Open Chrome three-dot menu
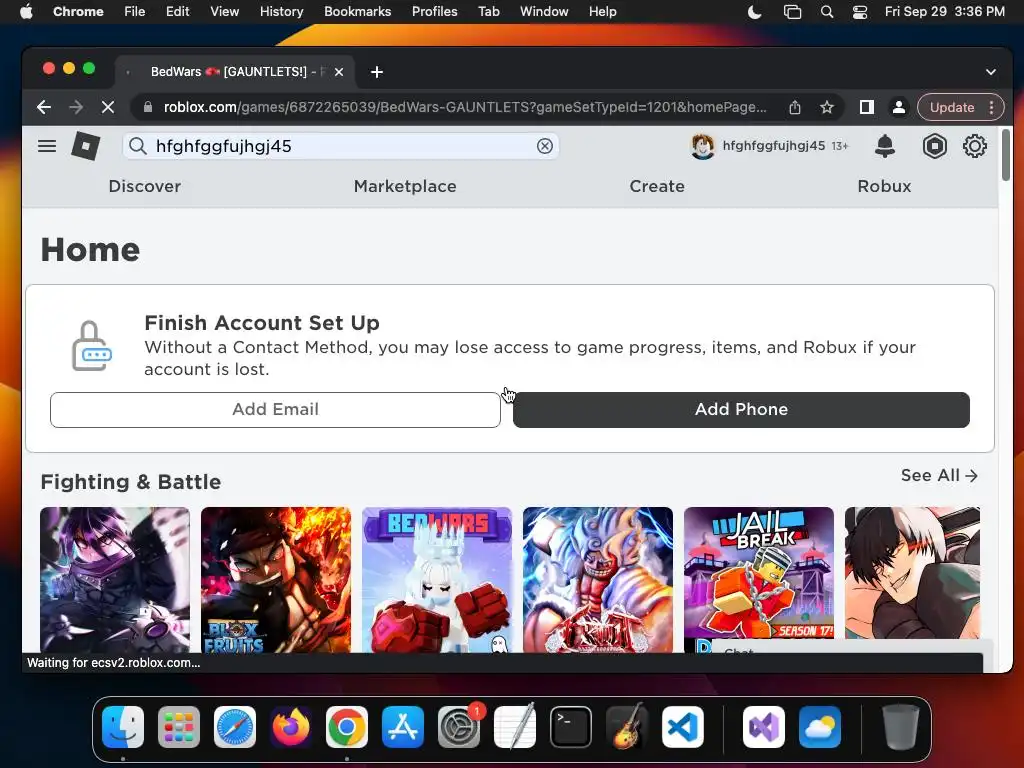Image resolution: width=1024 pixels, height=768 pixels. pos(991,107)
